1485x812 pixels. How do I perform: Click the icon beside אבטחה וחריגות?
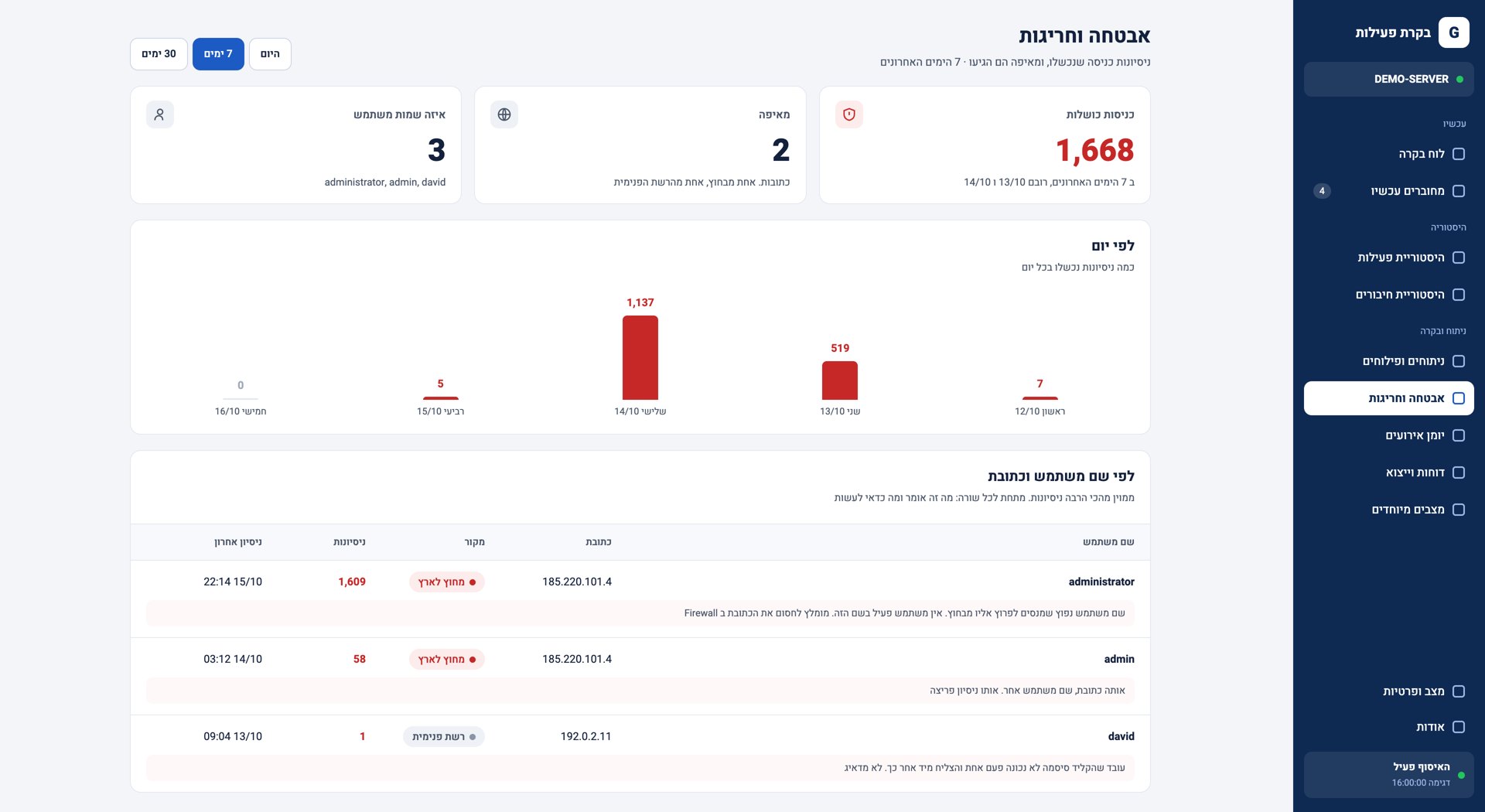pyautogui.click(x=1459, y=398)
